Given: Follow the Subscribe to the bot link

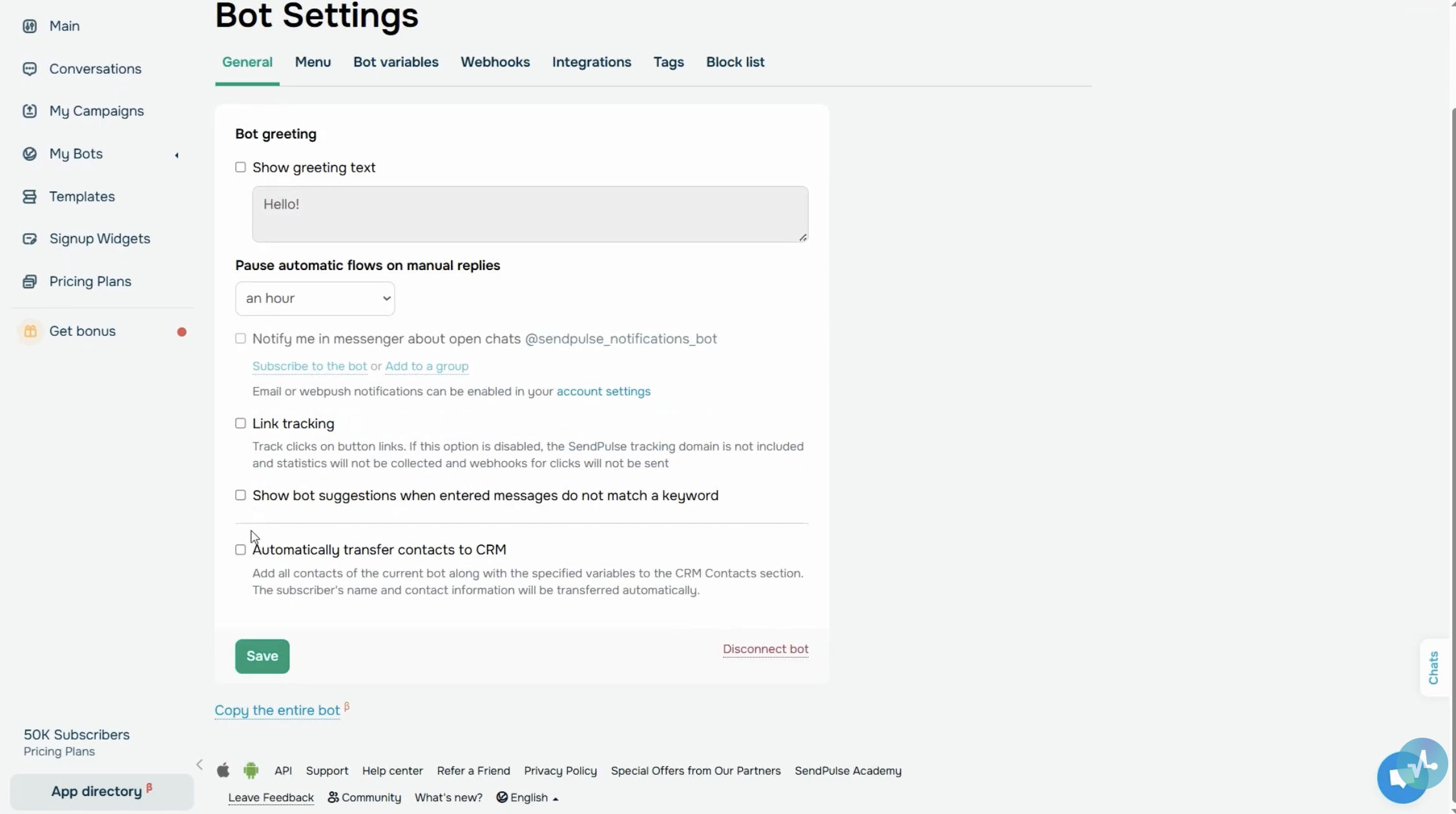Looking at the screenshot, I should [x=309, y=366].
